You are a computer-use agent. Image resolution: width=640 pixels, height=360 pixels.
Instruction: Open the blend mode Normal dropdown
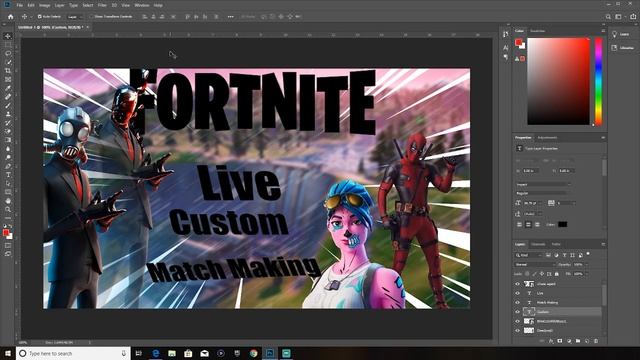click(534, 264)
